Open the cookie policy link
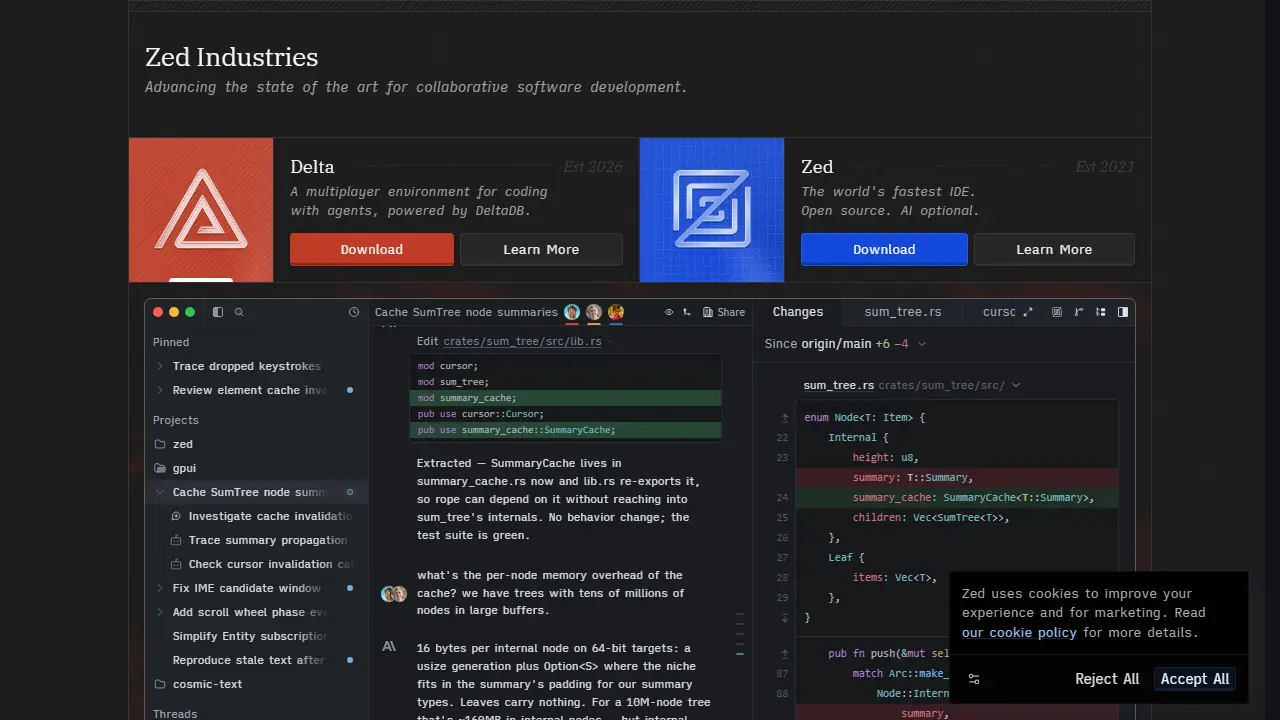This screenshot has height=720, width=1280. pyautogui.click(x=1019, y=632)
